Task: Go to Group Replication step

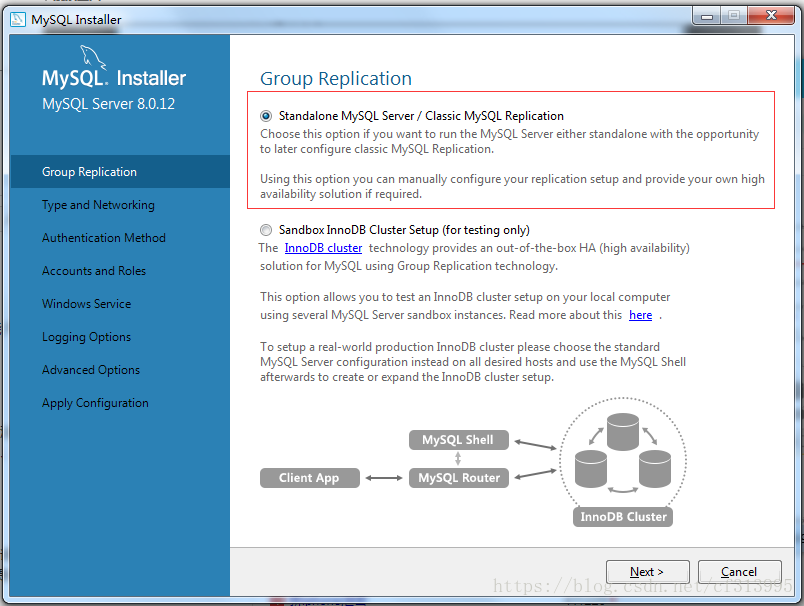Action: (x=119, y=172)
